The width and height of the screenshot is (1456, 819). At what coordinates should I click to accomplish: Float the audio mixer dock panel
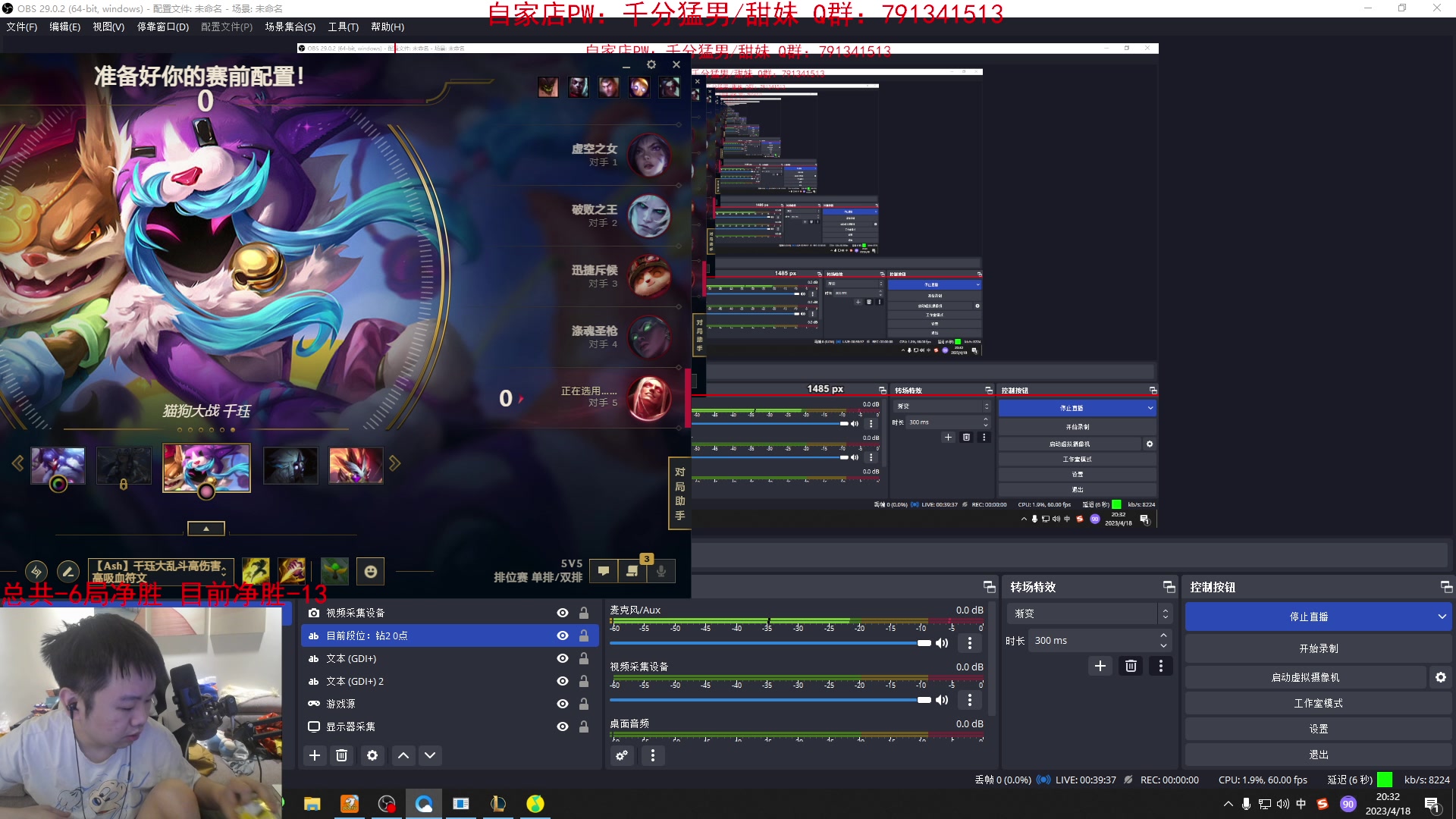click(x=989, y=587)
